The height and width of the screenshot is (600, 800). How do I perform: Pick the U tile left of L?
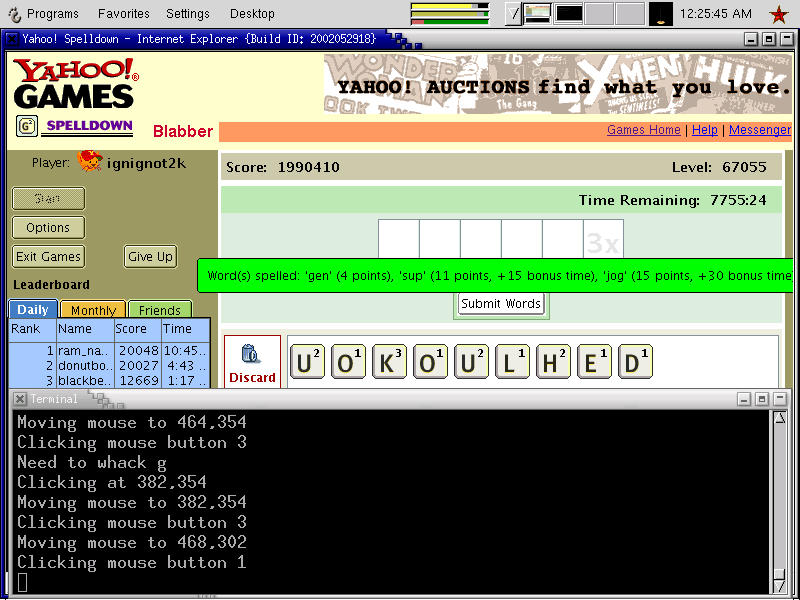471,362
